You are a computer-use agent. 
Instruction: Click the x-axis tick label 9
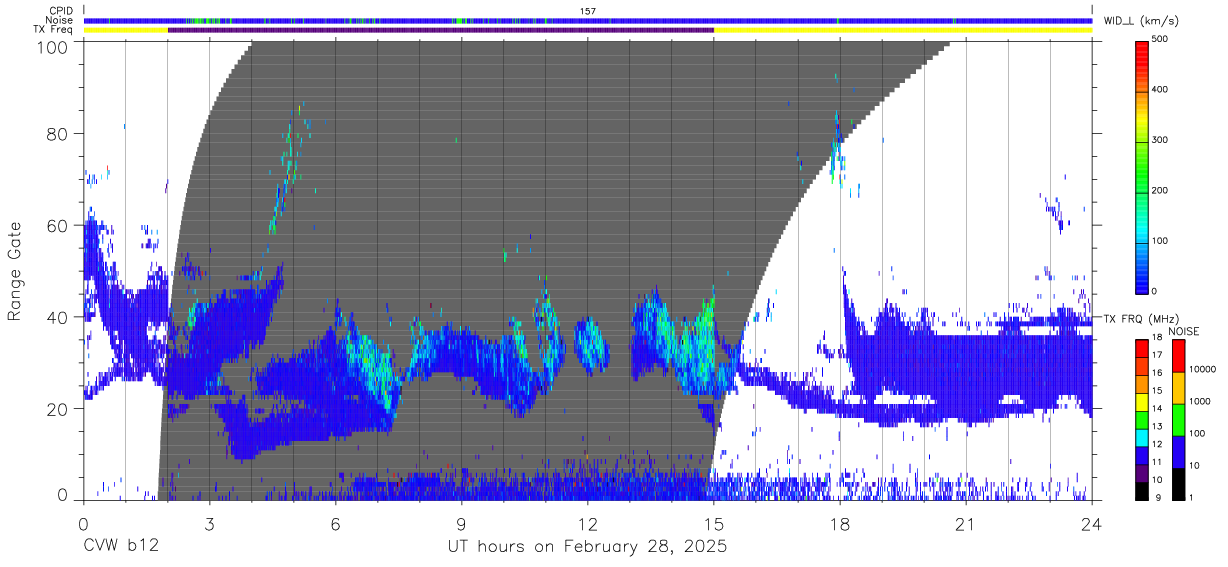coord(462,524)
